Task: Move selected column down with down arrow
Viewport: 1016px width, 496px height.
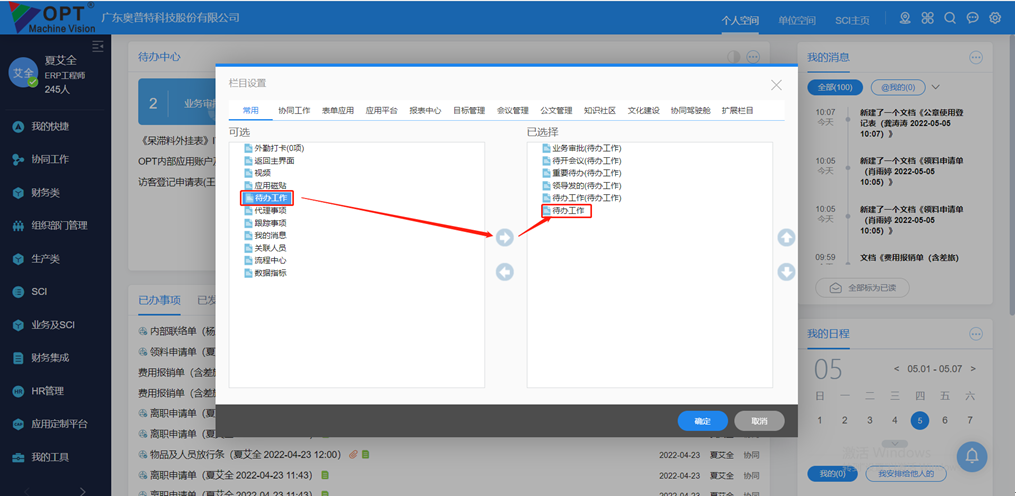Action: [x=786, y=272]
